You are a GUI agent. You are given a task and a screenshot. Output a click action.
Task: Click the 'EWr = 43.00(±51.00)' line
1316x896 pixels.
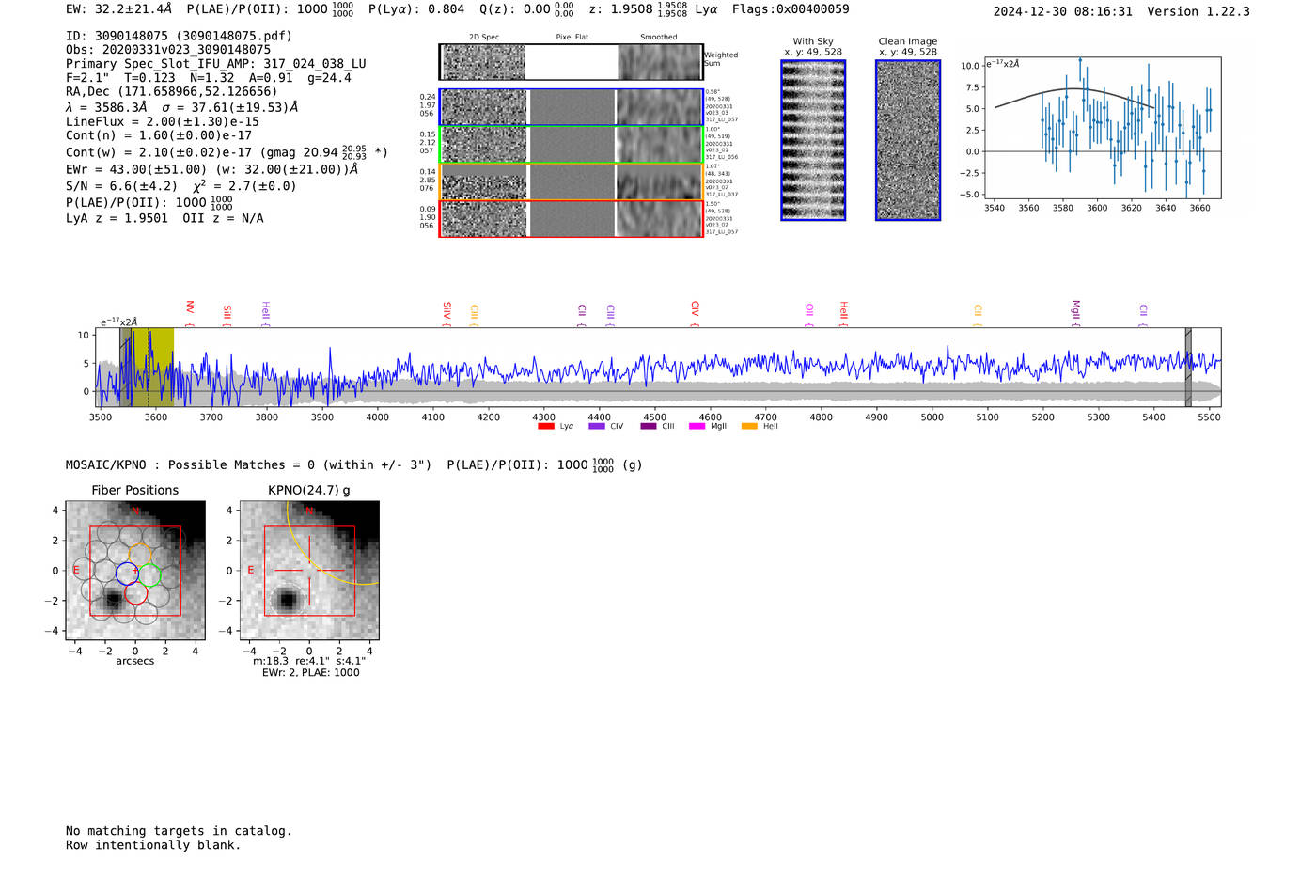211,169
